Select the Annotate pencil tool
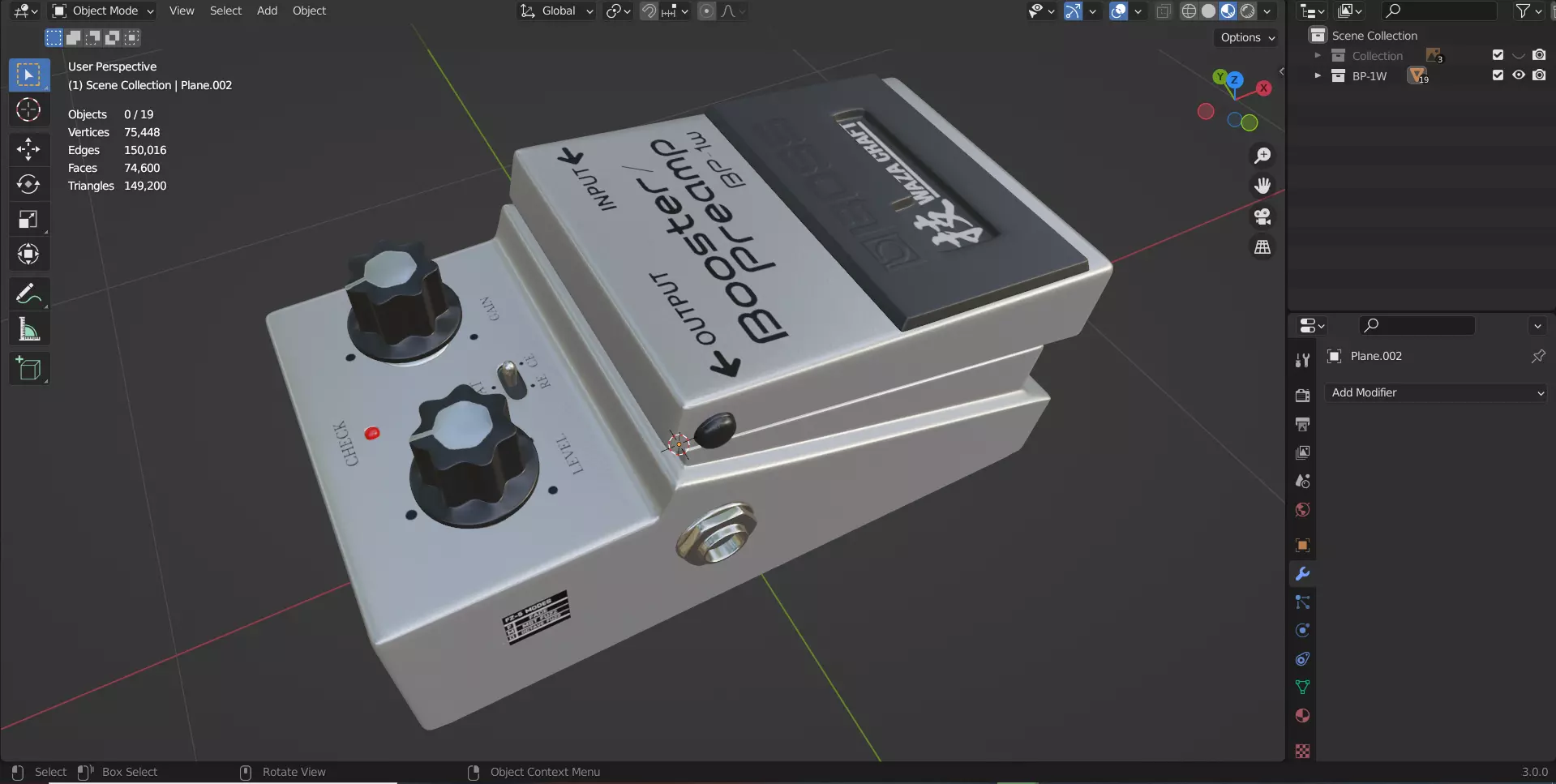Viewport: 1556px width, 784px height. [28, 293]
